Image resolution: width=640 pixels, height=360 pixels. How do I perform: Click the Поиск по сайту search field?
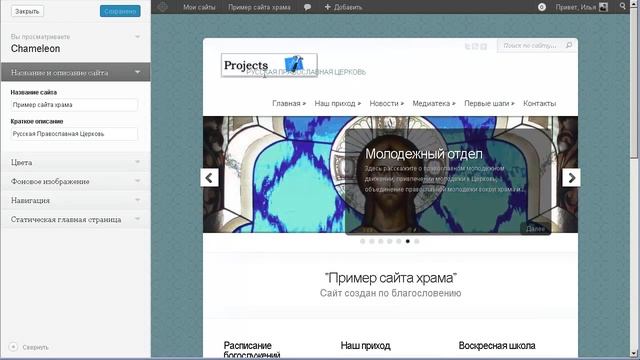(530, 45)
